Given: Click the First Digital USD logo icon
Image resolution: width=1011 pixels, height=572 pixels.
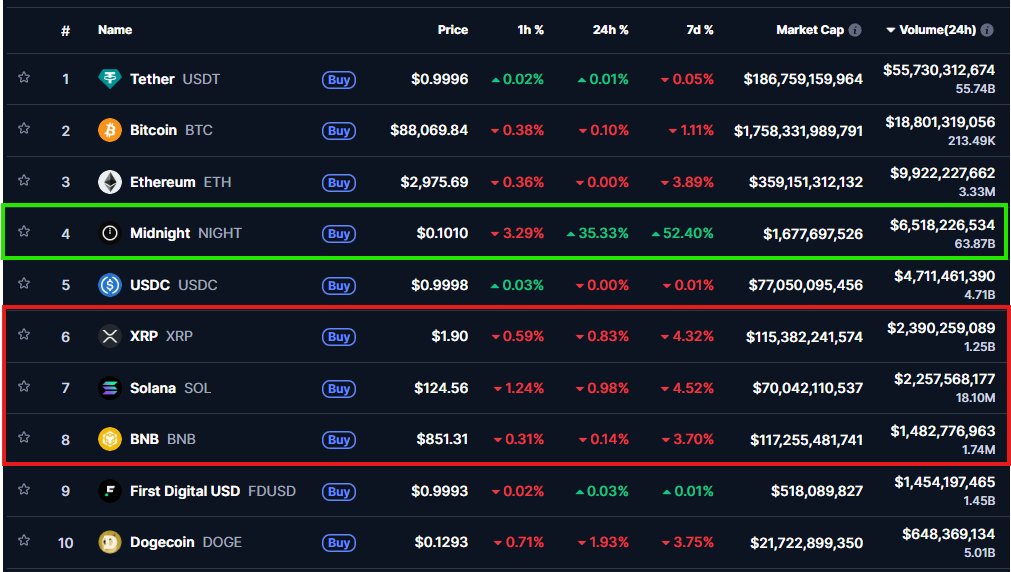Looking at the screenshot, I should click(x=110, y=491).
